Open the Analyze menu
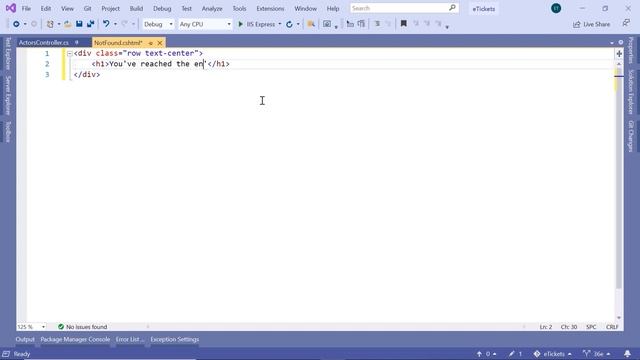The image size is (640, 360). 212,8
